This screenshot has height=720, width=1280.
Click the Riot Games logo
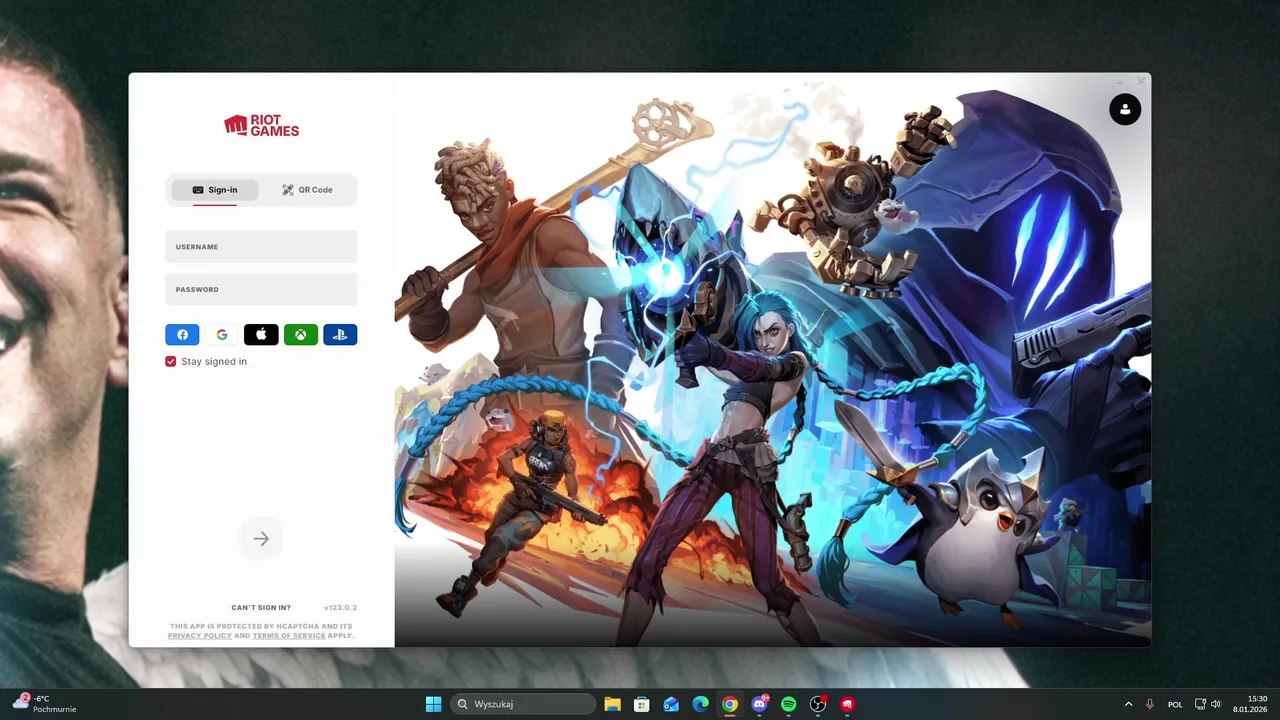(x=261, y=125)
